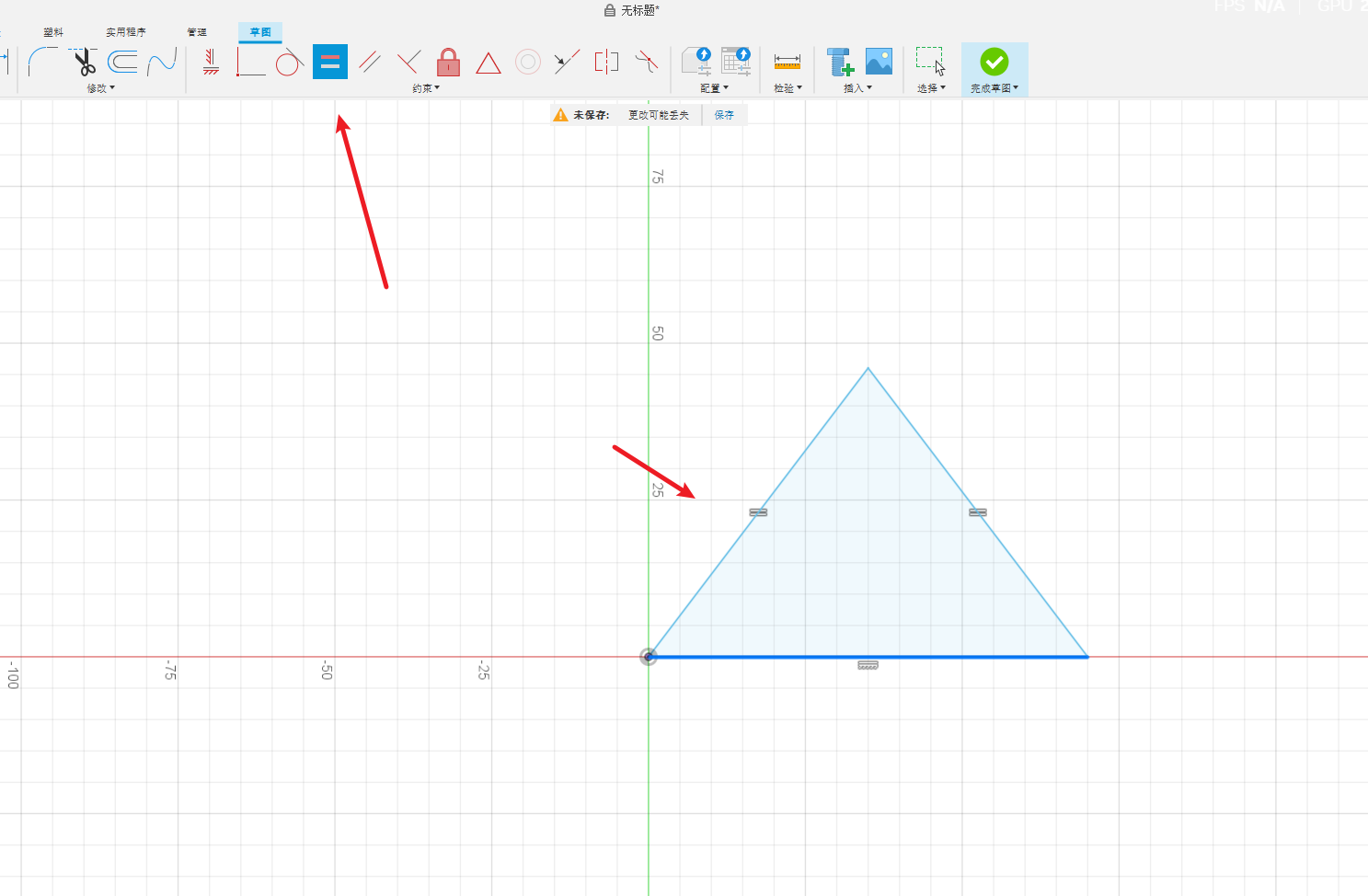Toggle the Concentric constraint tool
This screenshot has width=1368, height=896.
click(527, 62)
